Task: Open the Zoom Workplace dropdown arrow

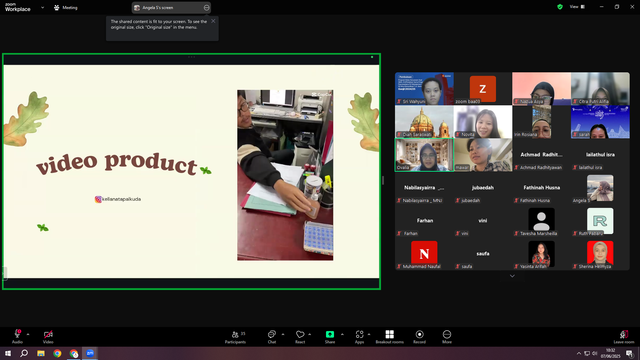Action: pyautogui.click(x=42, y=7)
